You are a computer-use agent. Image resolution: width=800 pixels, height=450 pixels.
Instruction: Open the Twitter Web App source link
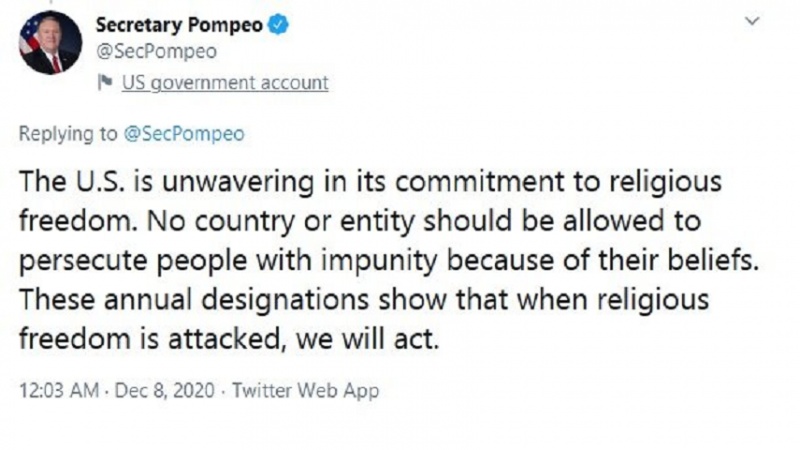(306, 390)
